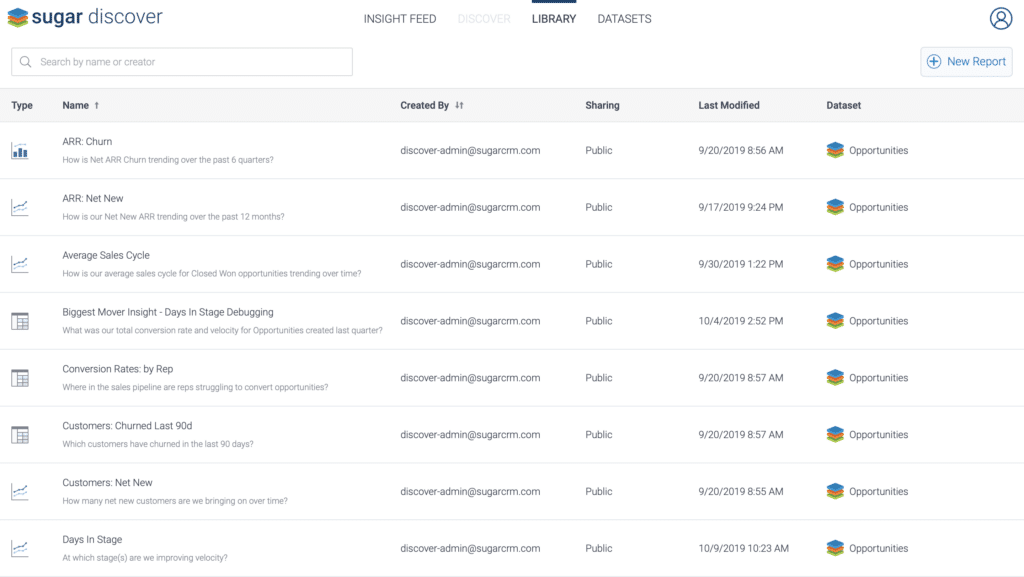
Task: Click the 9/30/2019 1:22 PM date
Action: tap(741, 264)
